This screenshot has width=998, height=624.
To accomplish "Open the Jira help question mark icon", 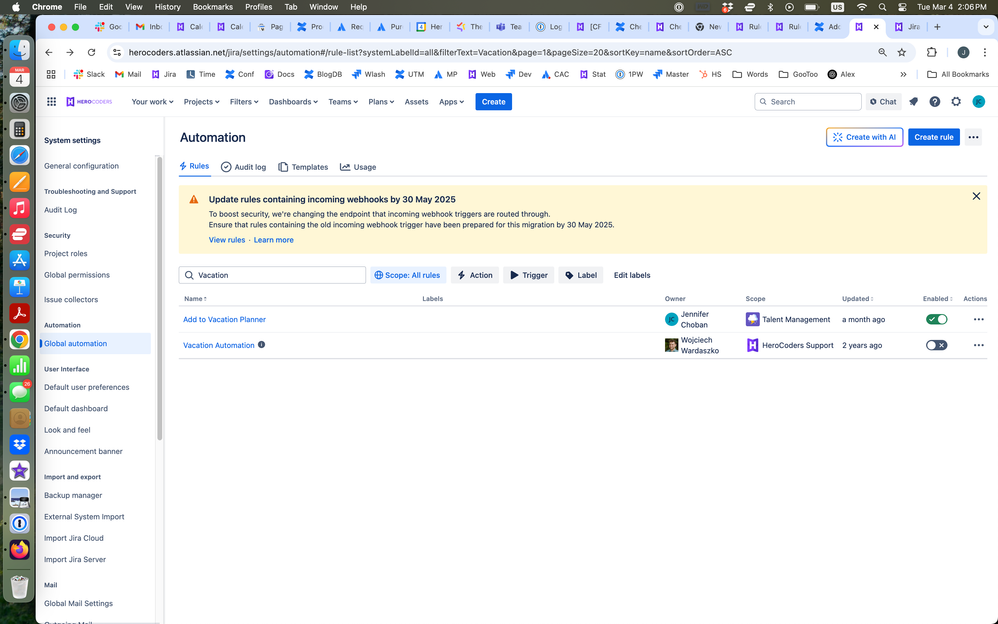I will pyautogui.click(x=934, y=101).
